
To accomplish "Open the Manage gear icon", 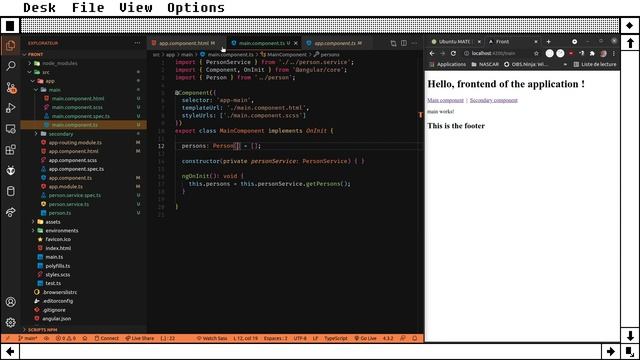I will click(x=11, y=322).
